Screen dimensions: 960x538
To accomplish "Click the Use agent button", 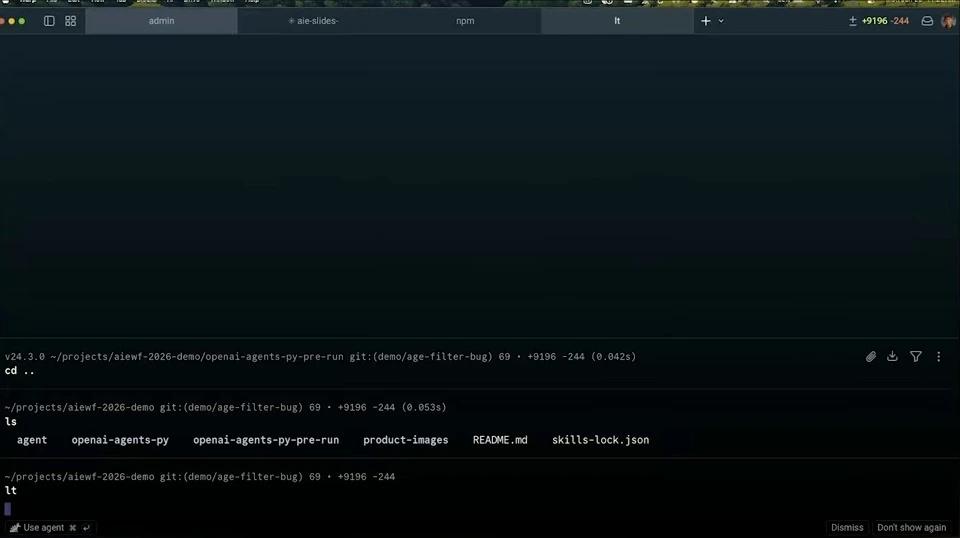I will [x=50, y=528].
